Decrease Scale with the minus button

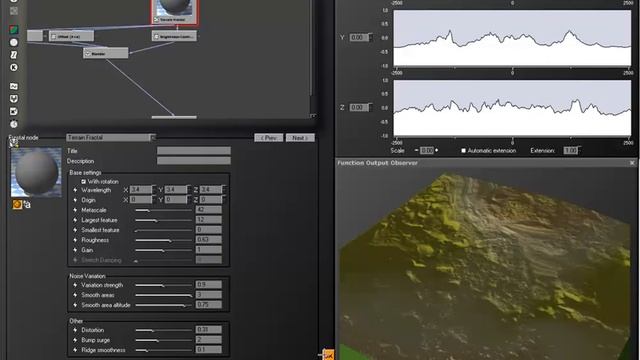pos(416,150)
